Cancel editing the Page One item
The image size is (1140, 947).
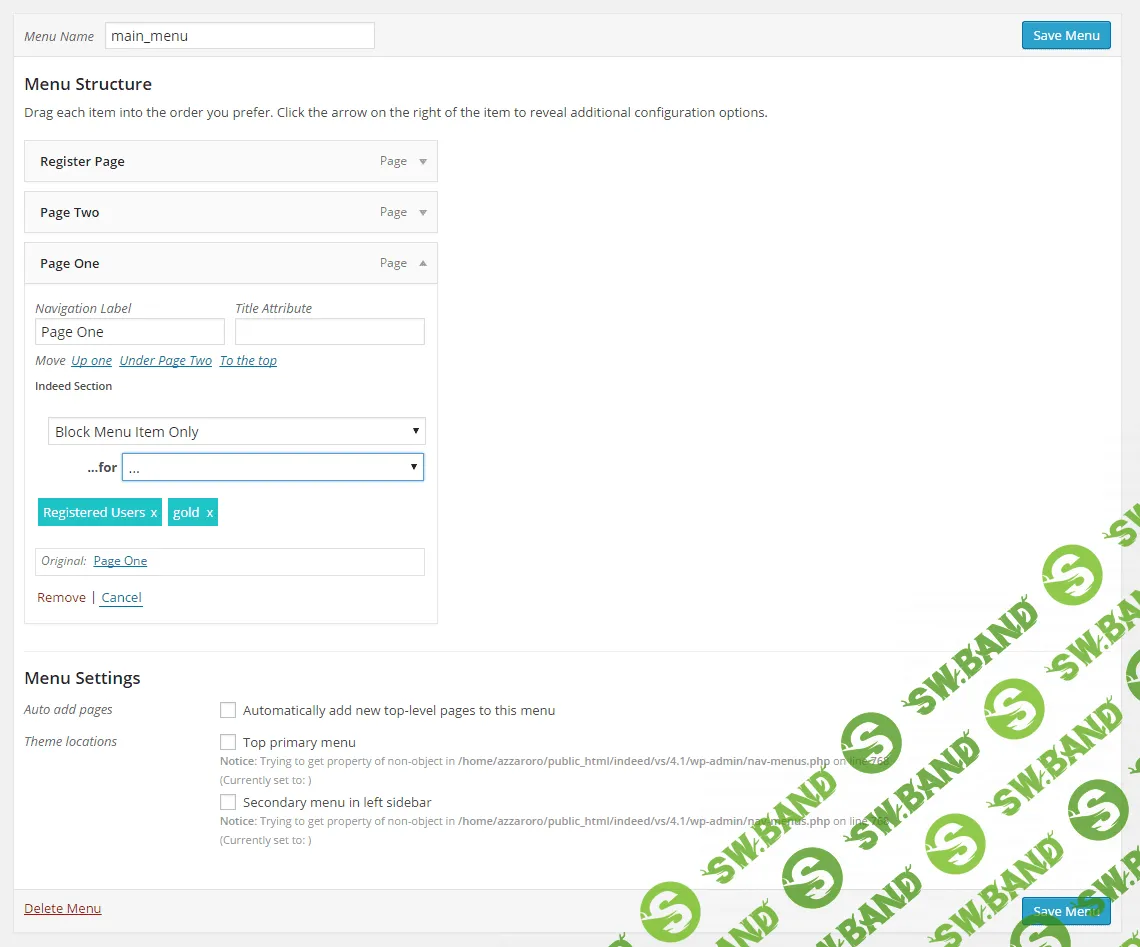point(121,597)
